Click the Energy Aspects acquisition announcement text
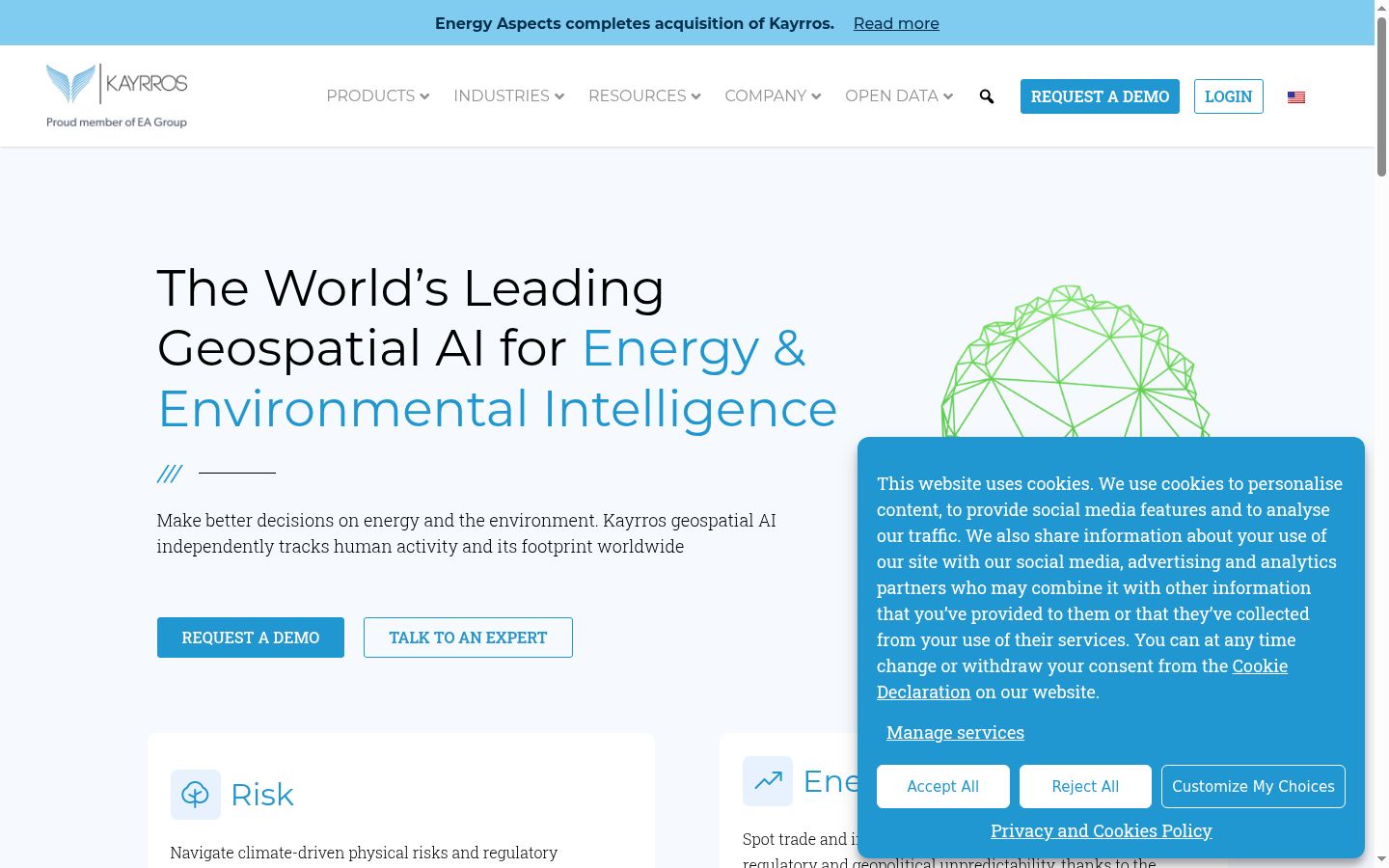Screen dimensions: 1389x868 [x=635, y=23]
